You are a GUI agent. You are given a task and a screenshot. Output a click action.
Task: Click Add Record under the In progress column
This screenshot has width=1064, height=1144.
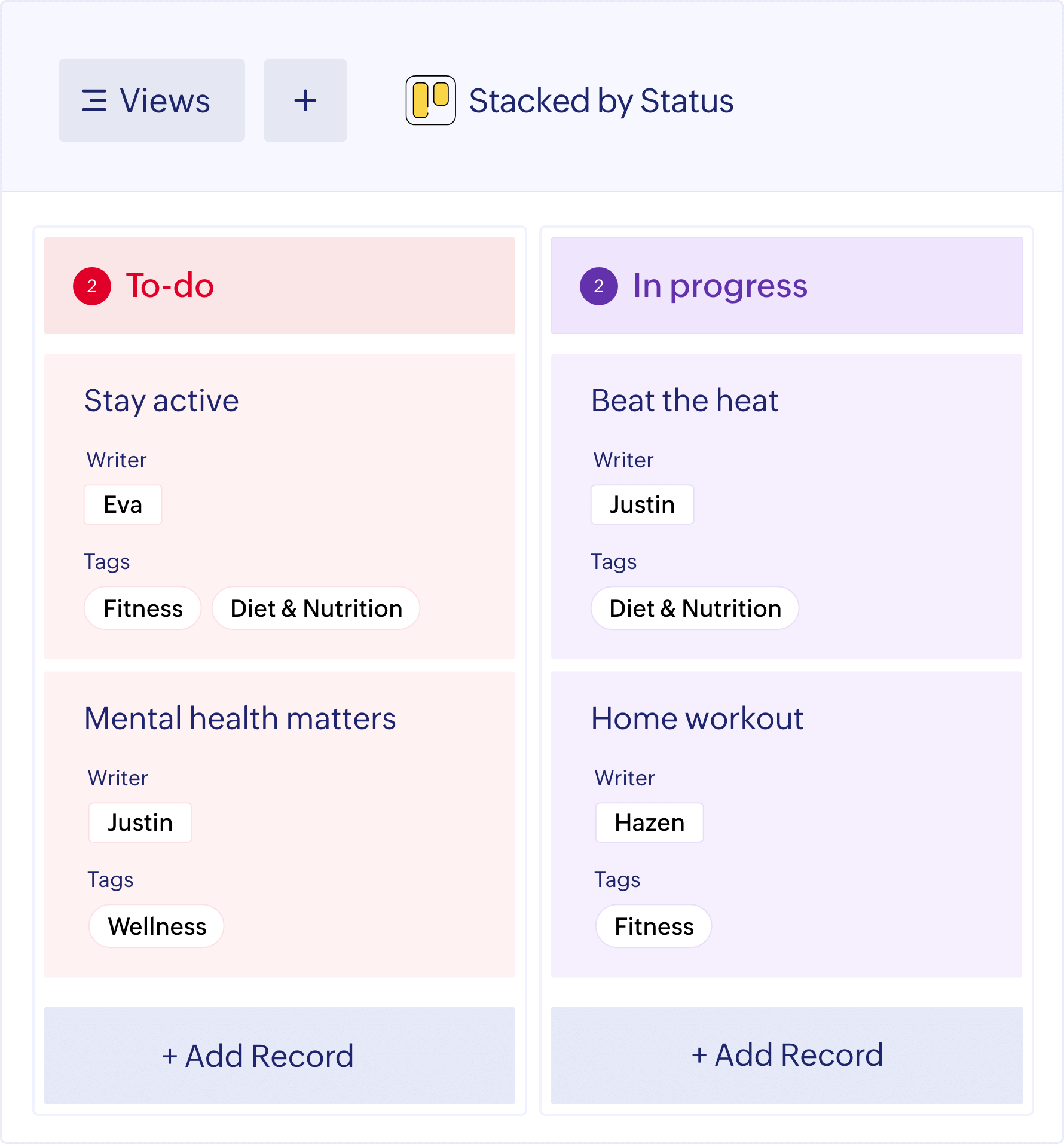tap(787, 1056)
